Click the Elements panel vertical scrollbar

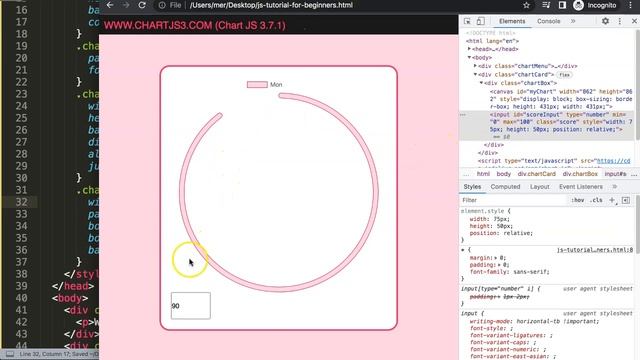pos(637,84)
